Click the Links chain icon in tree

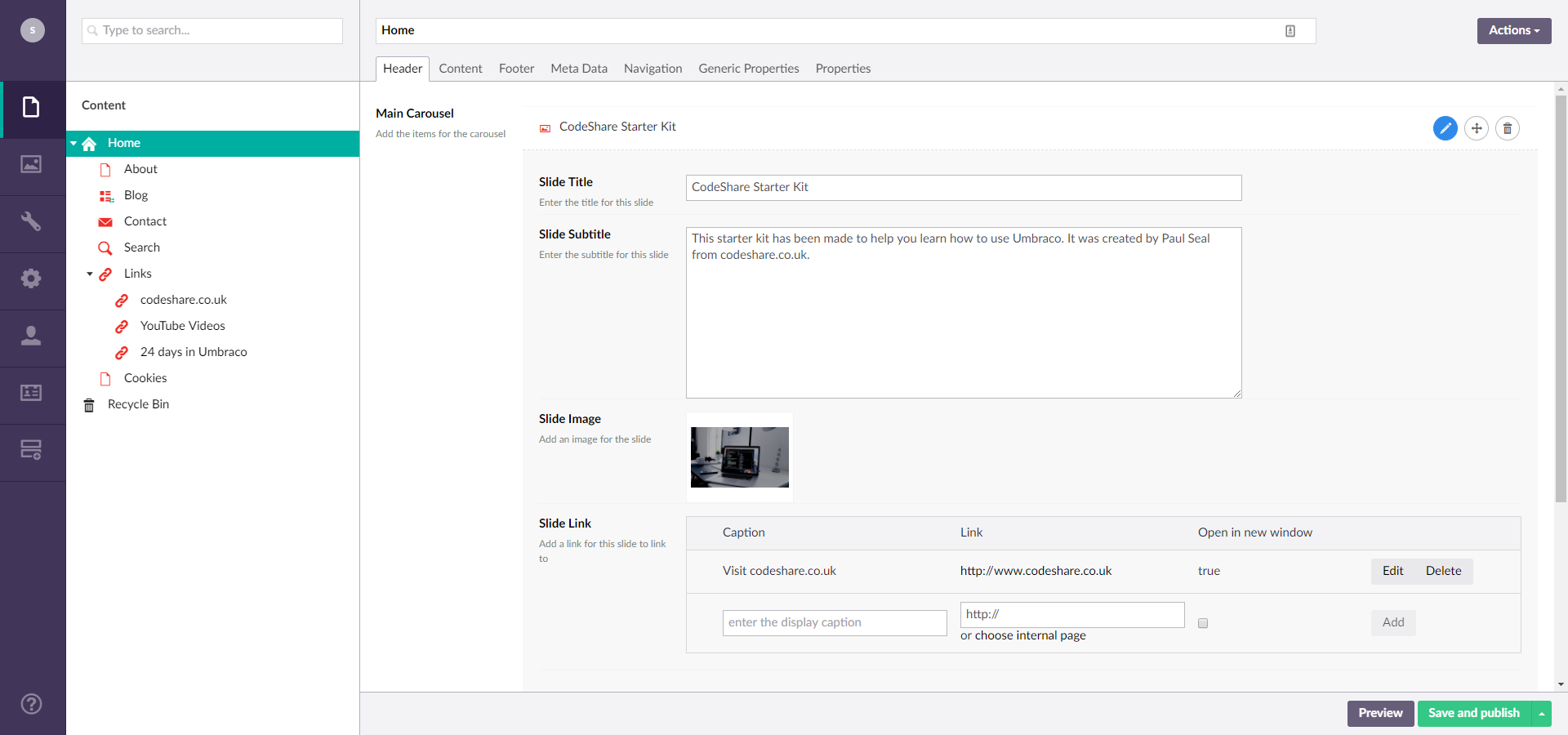click(105, 274)
